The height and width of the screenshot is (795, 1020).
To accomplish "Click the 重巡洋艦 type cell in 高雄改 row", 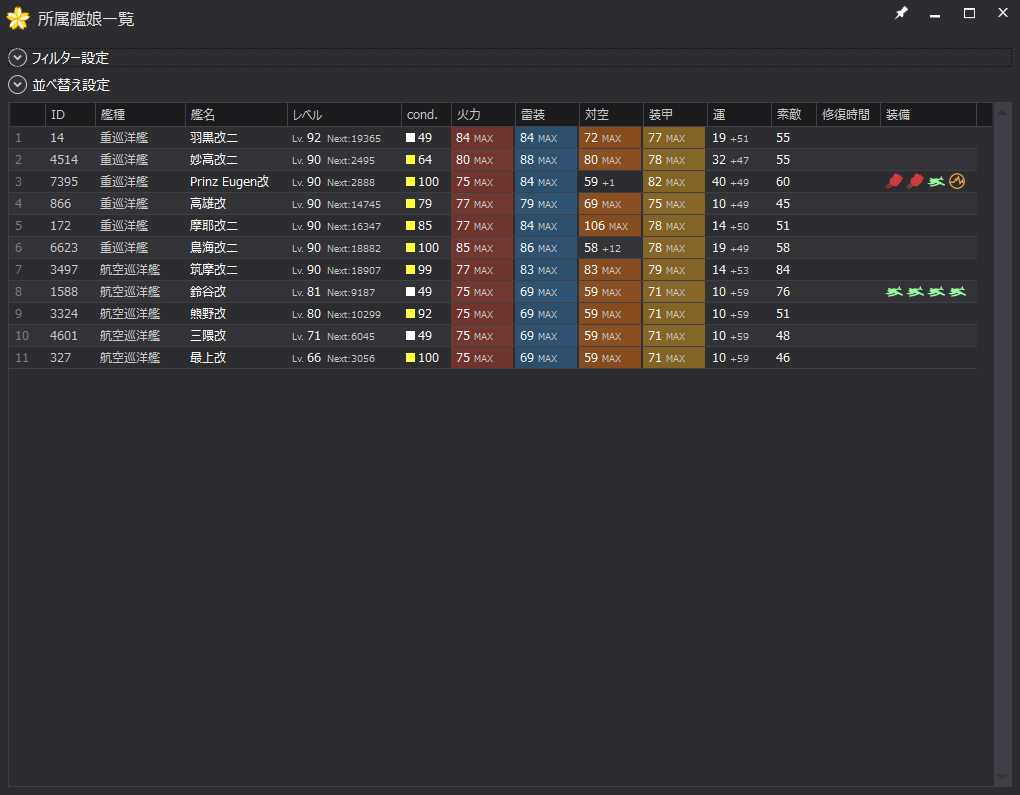I will (x=124, y=204).
